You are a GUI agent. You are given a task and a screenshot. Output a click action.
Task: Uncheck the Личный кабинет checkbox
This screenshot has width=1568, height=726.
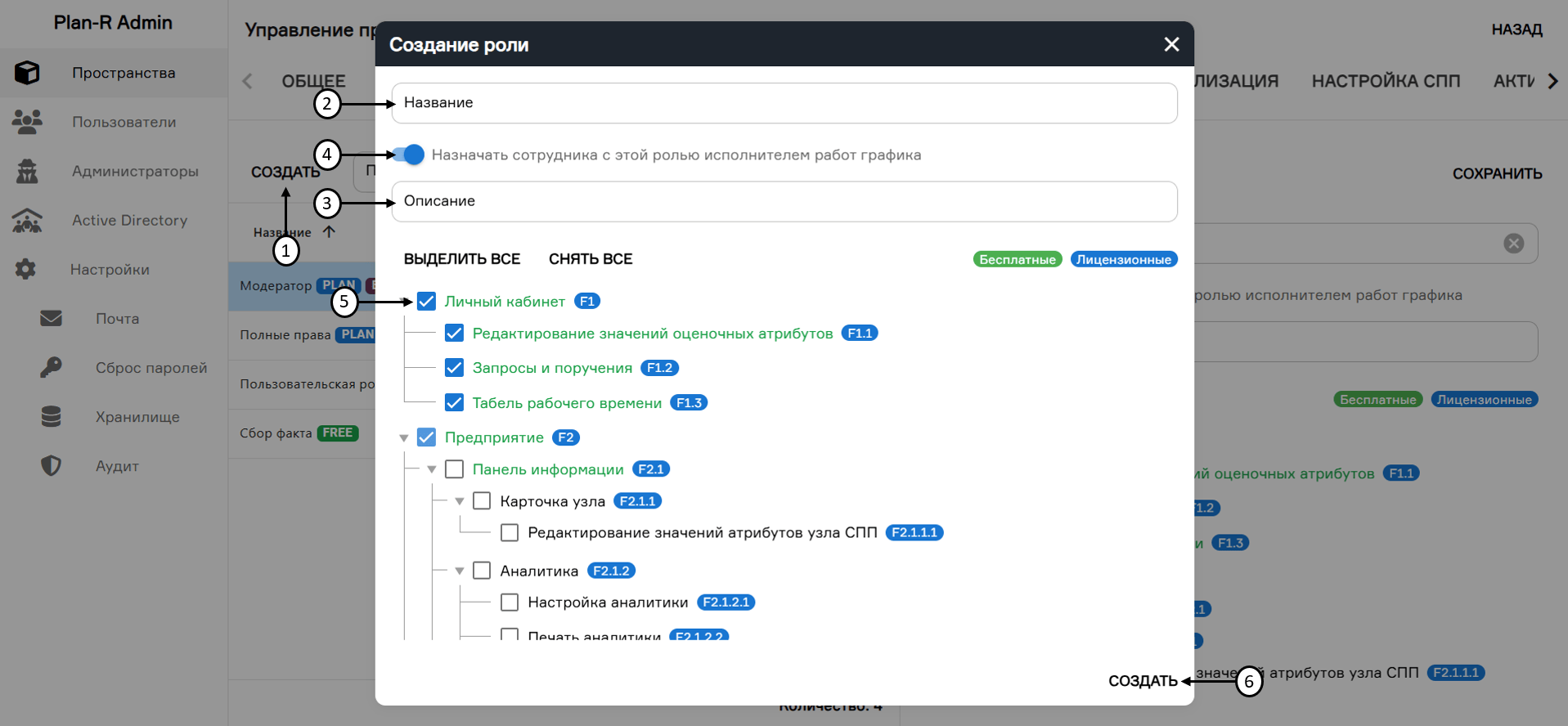click(x=426, y=302)
